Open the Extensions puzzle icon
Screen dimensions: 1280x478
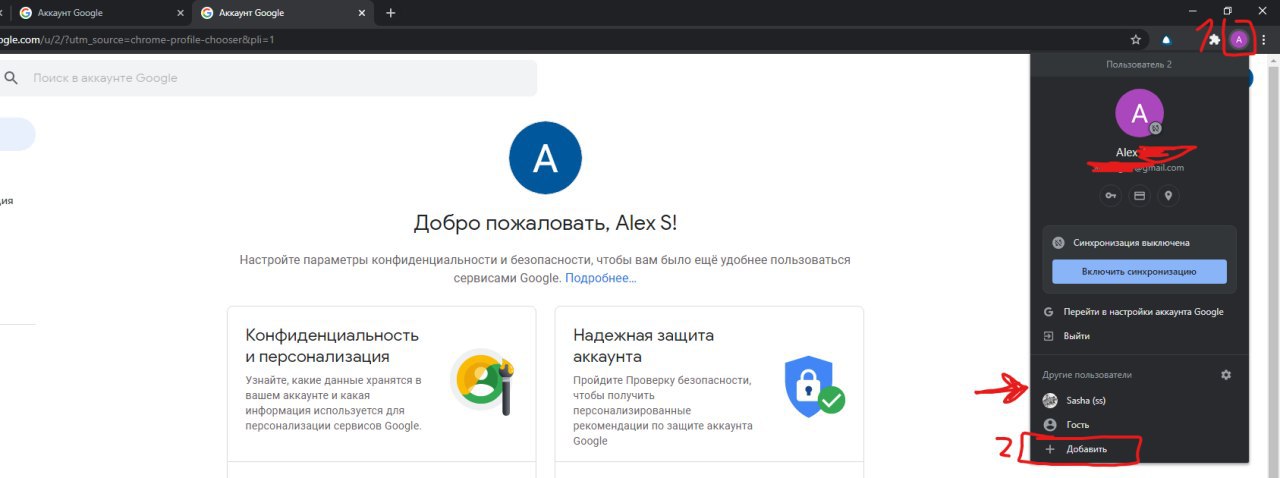[1214, 40]
